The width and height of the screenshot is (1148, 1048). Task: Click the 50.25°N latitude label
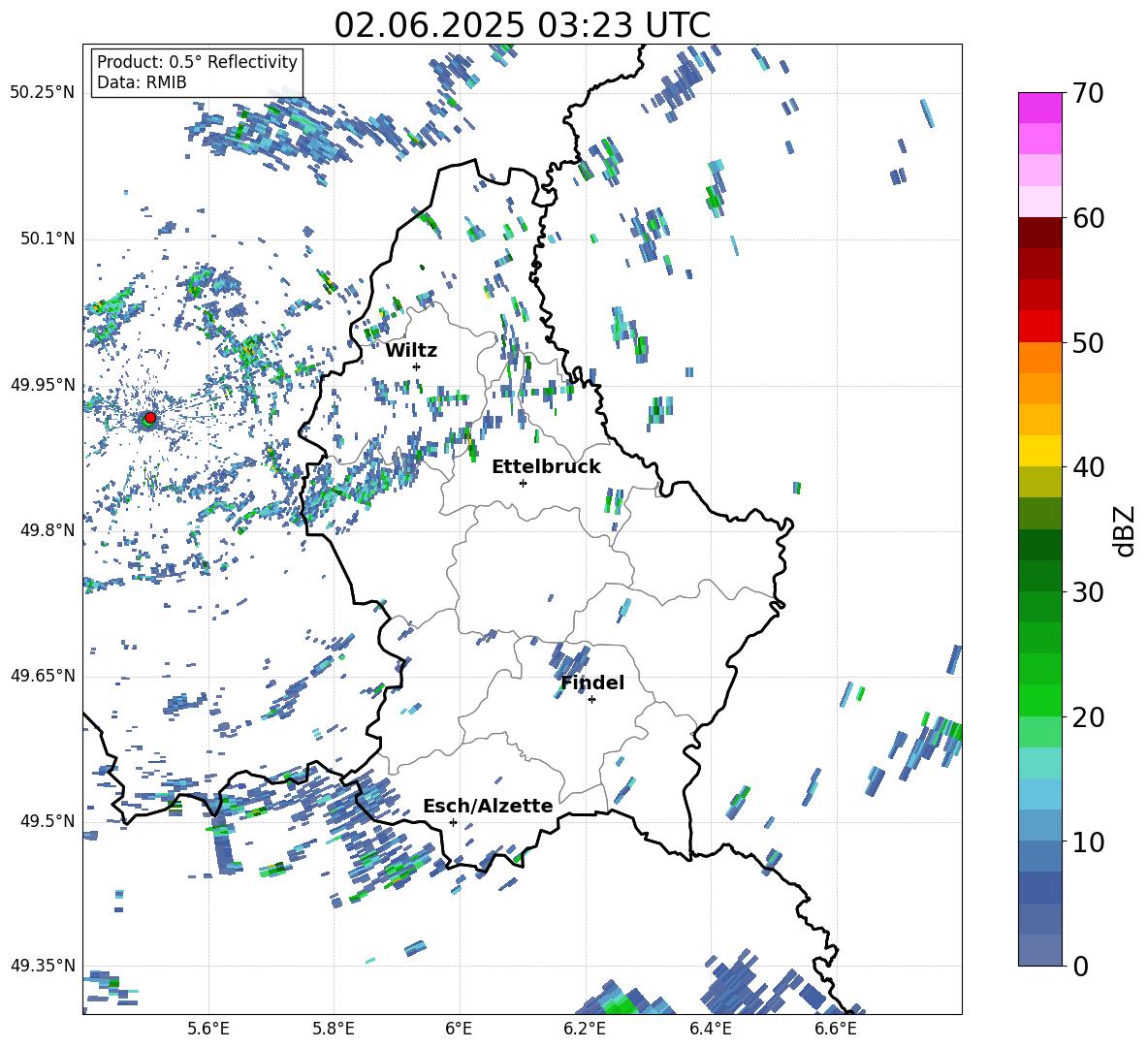point(43,93)
